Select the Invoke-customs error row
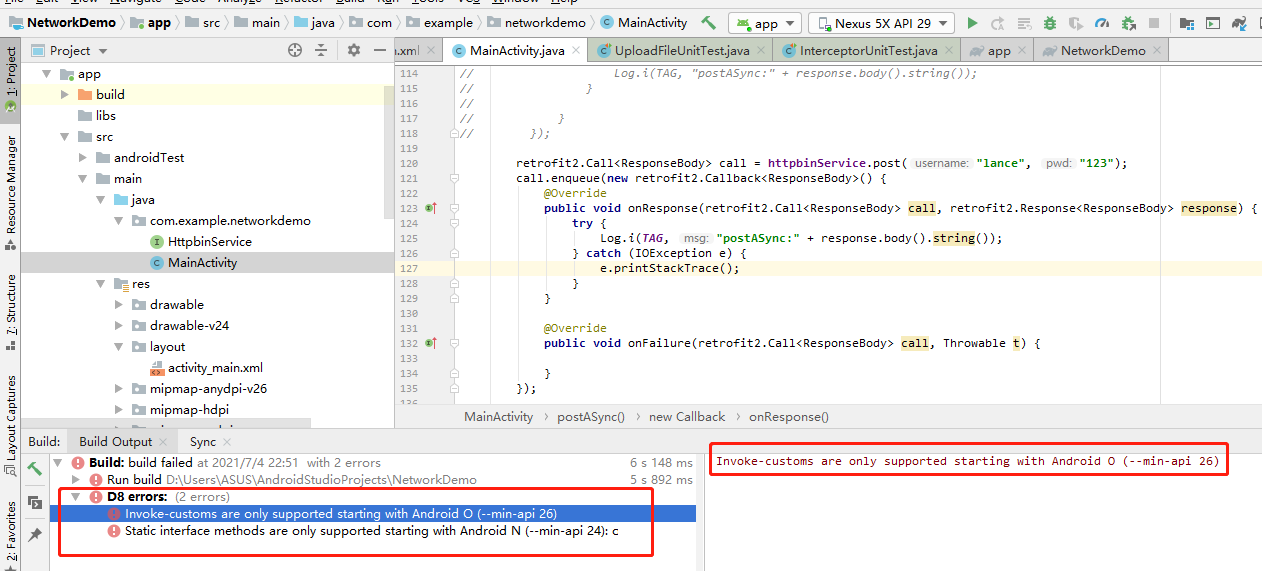 [372, 514]
